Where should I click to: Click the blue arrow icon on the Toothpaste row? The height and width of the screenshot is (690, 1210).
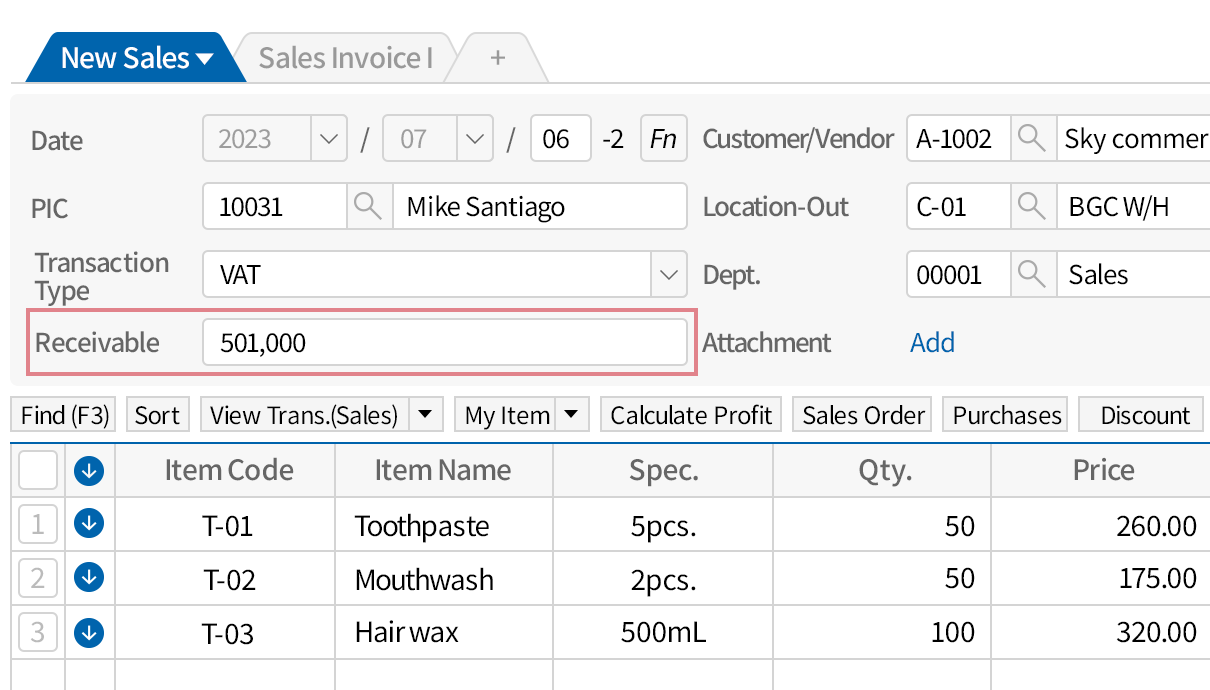[x=88, y=523]
